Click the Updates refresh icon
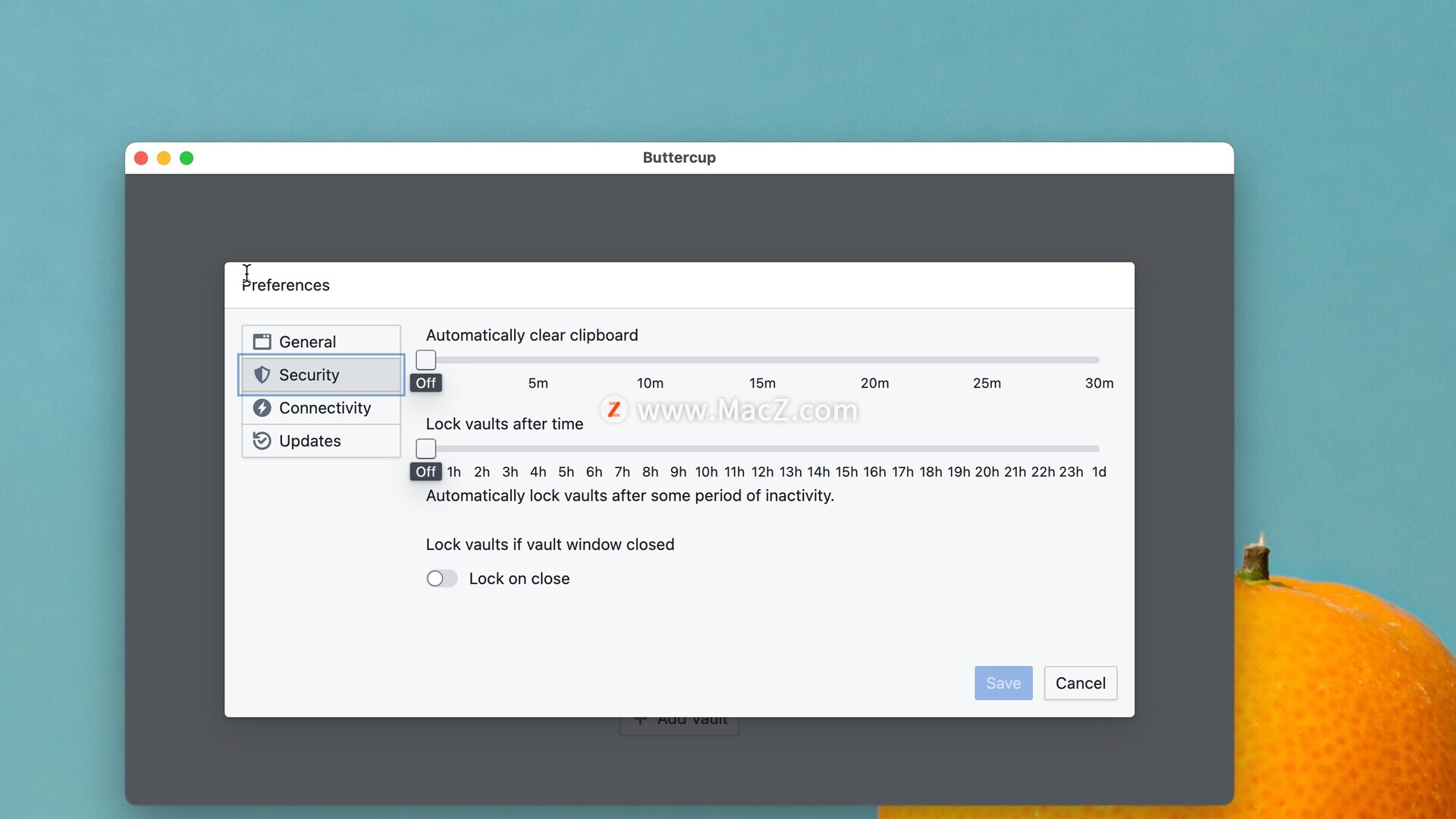The width and height of the screenshot is (1456, 819). click(x=262, y=441)
